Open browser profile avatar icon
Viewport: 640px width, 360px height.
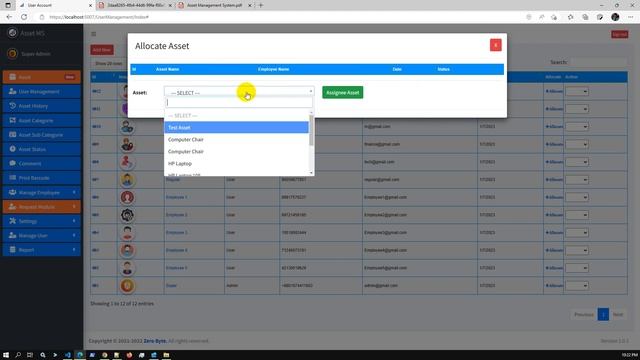click(x=615, y=17)
